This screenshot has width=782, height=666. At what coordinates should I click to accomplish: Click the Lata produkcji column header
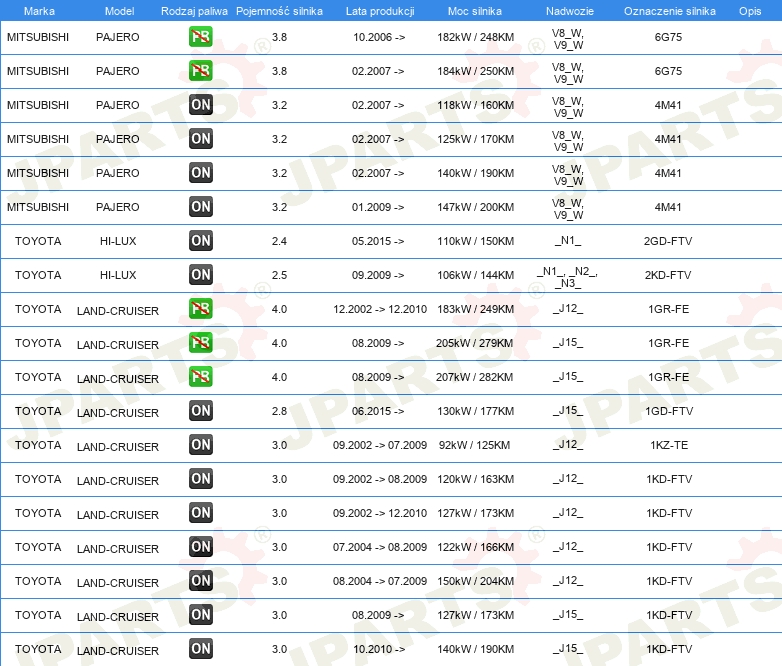pyautogui.click(x=380, y=11)
